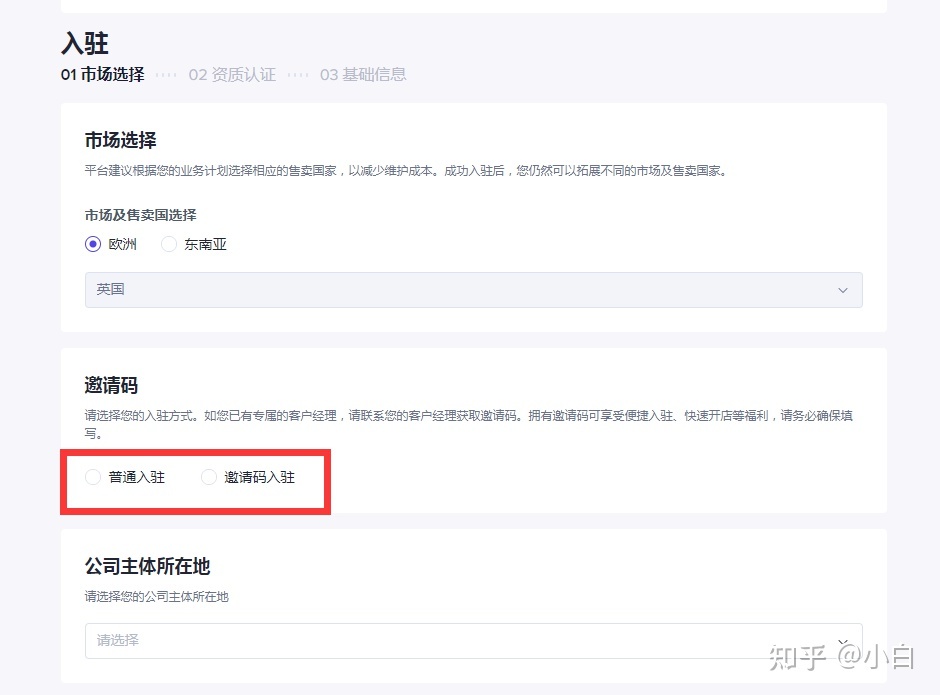Click the market selection description starting 平台建议
The image size is (940, 695).
click(x=406, y=171)
